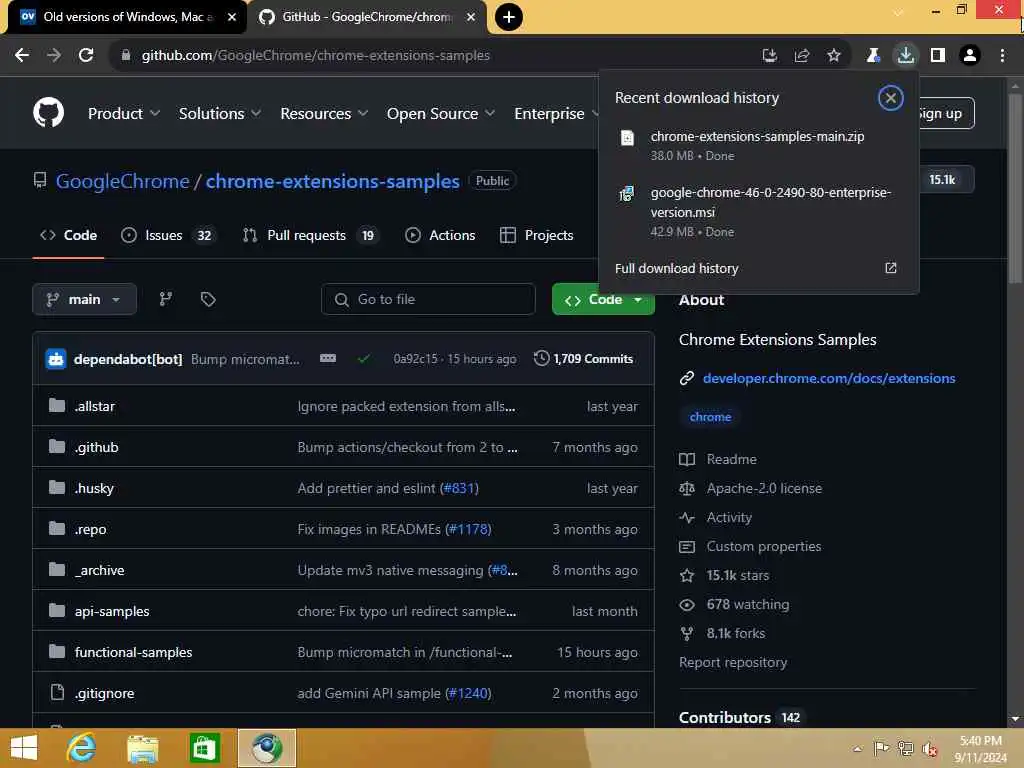Open the Chrome three-dot menu
This screenshot has width=1024, height=768.
point(1002,56)
